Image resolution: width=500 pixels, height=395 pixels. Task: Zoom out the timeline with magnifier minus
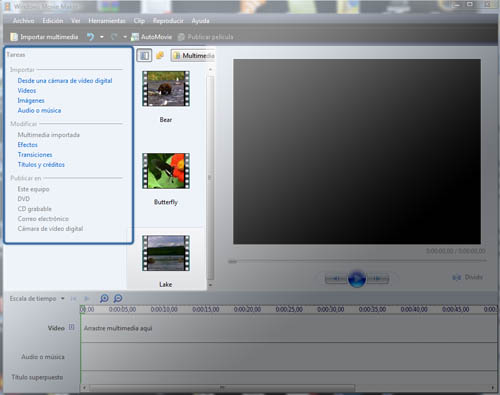[x=118, y=298]
